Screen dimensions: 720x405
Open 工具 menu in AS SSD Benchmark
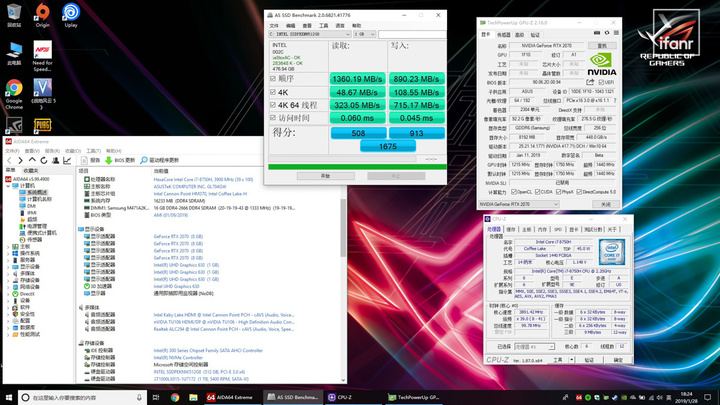coord(324,26)
